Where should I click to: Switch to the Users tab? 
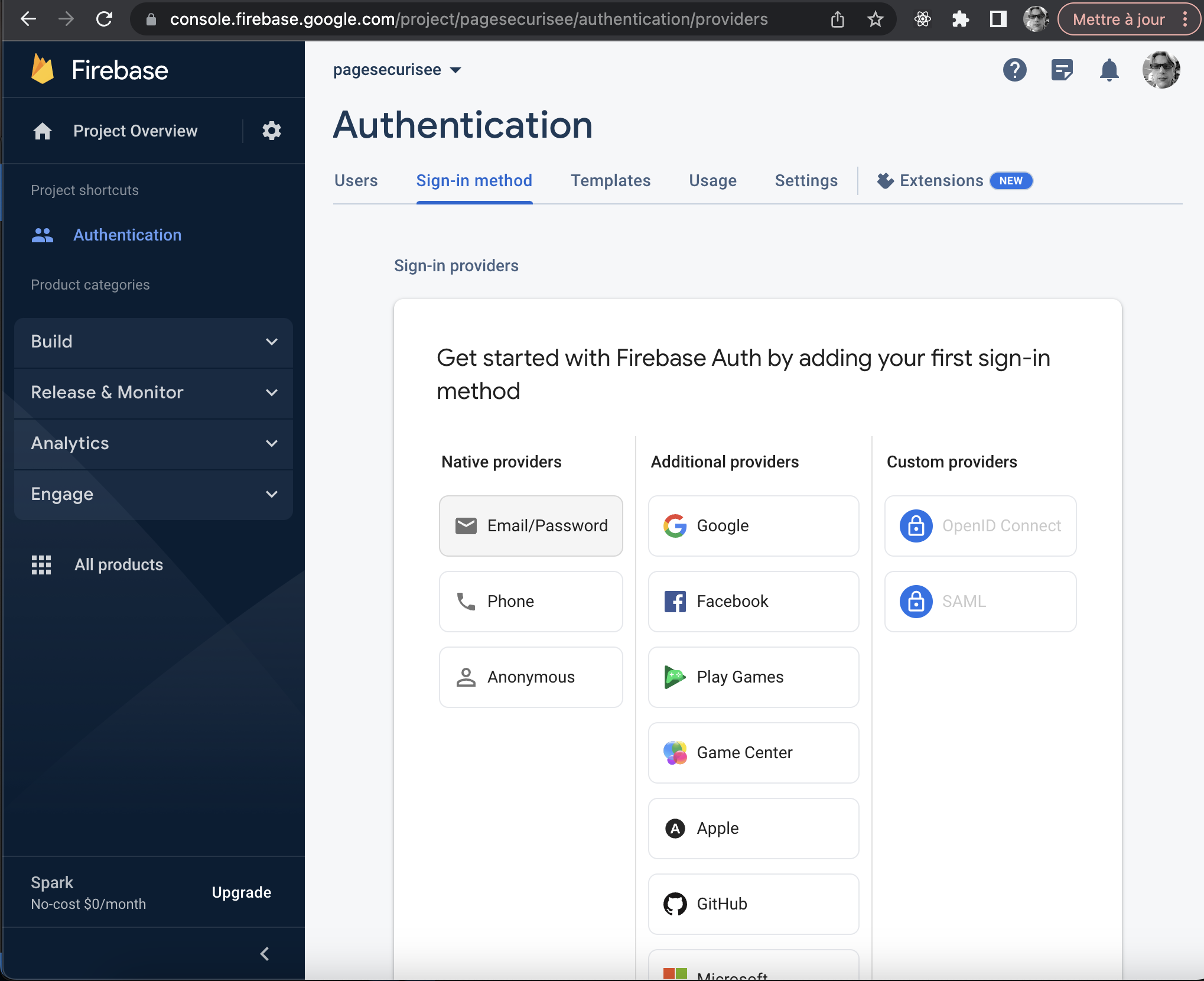point(356,180)
